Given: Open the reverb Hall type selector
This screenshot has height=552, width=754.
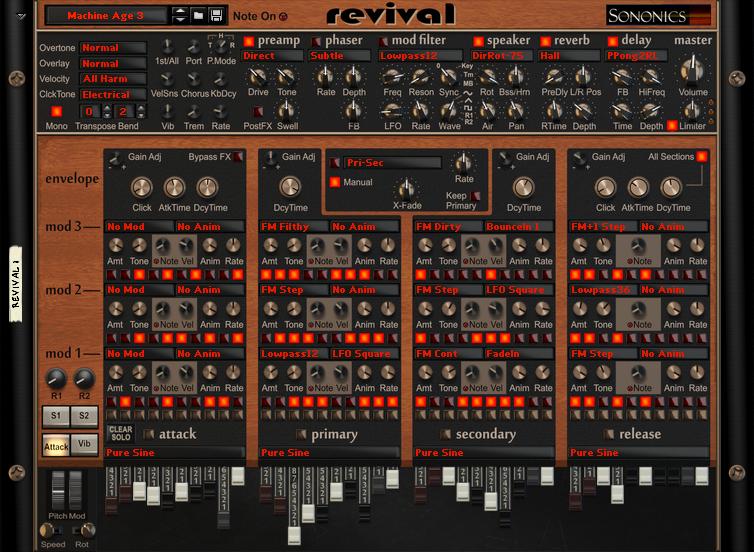Looking at the screenshot, I should 569,56.
